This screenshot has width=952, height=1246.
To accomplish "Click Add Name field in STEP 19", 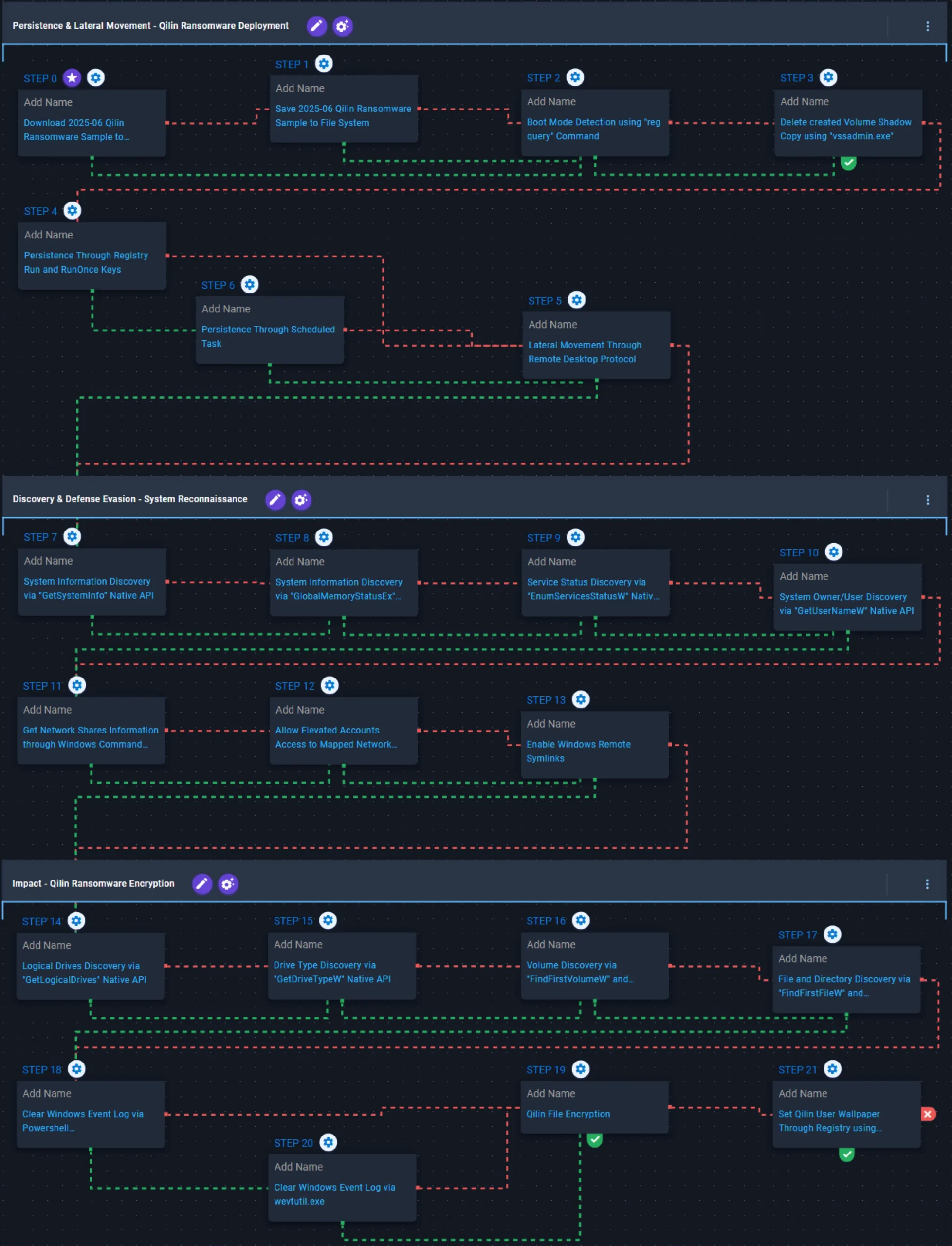I will [550, 1094].
